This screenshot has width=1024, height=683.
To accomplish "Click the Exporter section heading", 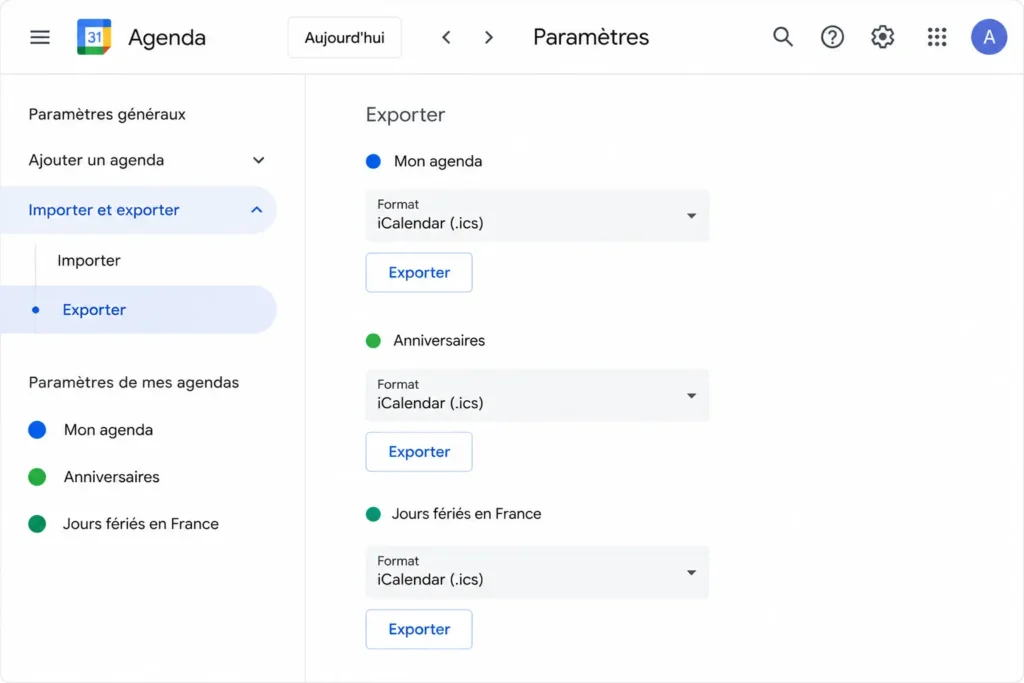I will 405,115.
